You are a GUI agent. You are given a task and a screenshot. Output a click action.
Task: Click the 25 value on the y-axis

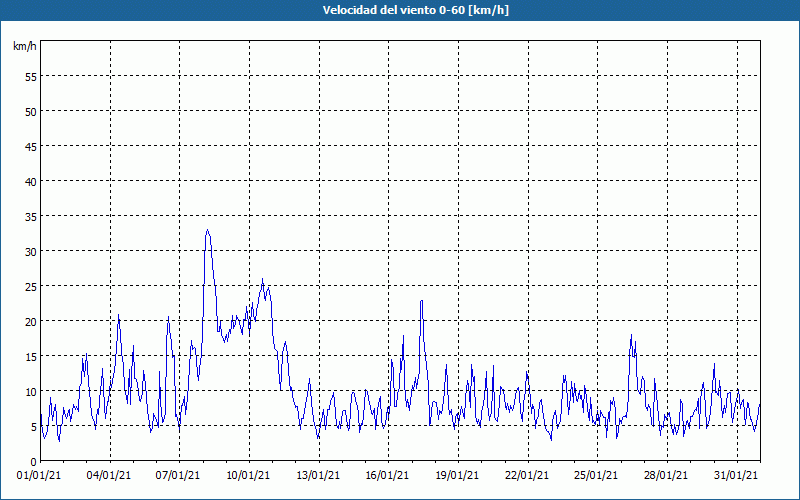[31, 287]
